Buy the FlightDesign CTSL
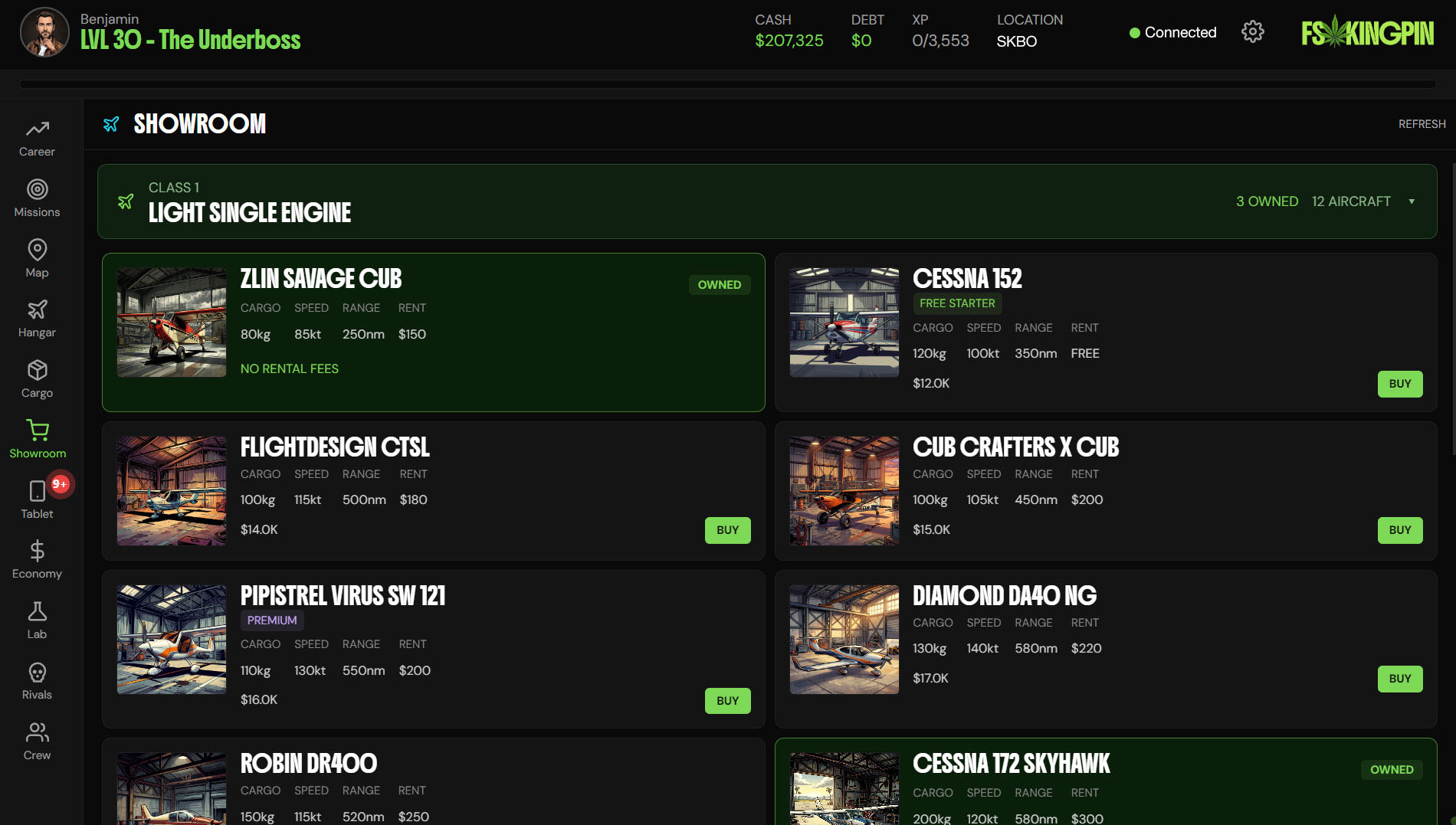1456x825 pixels. point(727,530)
